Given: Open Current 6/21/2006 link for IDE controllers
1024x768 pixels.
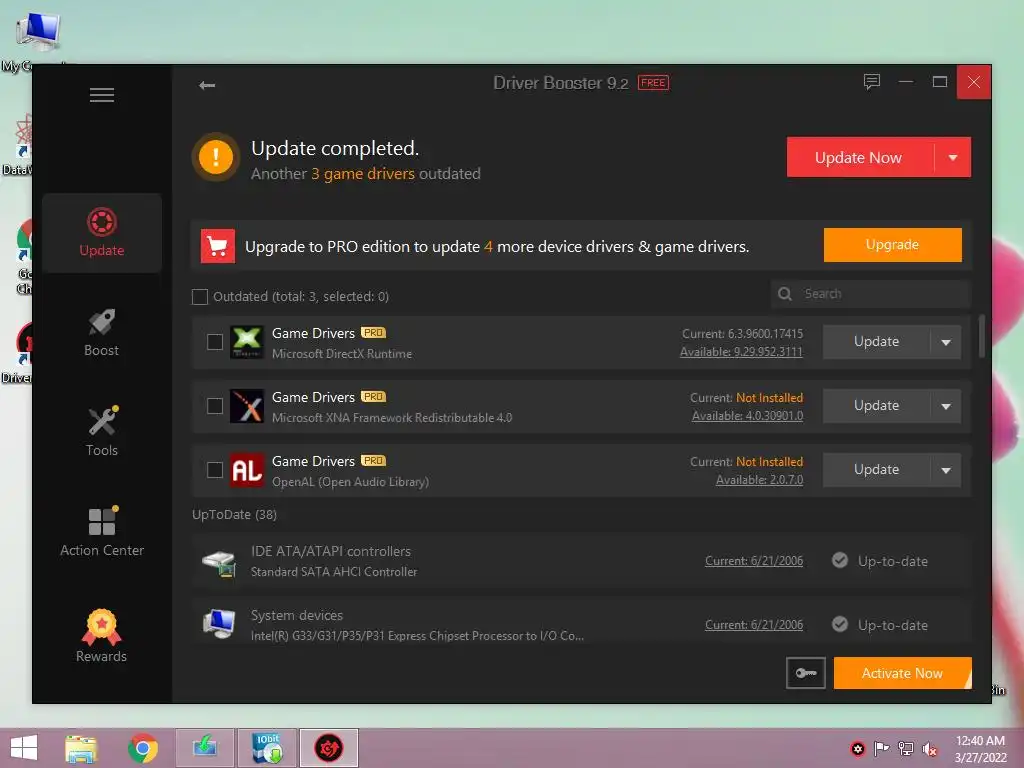Looking at the screenshot, I should click(x=754, y=561).
